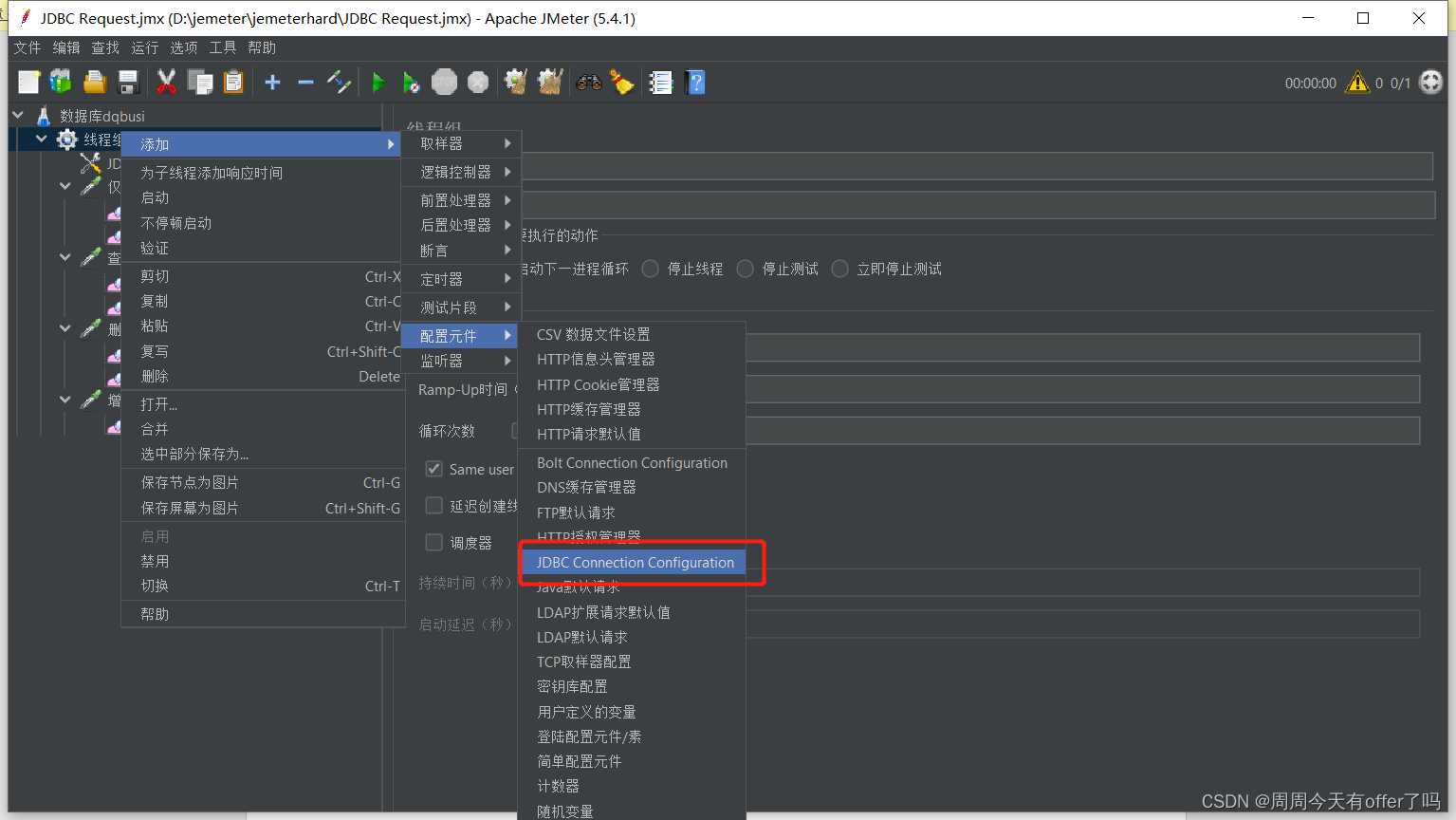The height and width of the screenshot is (820, 1456).
Task: Click the New test plan toolbar icon
Action: (28, 83)
